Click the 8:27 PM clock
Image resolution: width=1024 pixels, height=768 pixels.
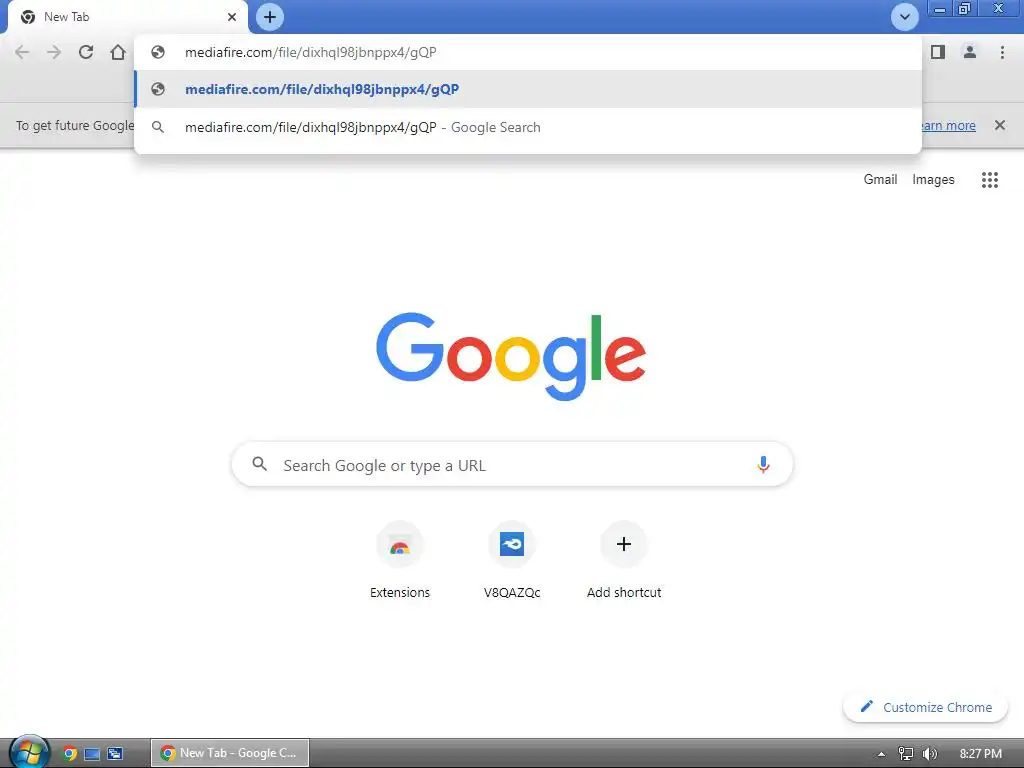point(980,754)
